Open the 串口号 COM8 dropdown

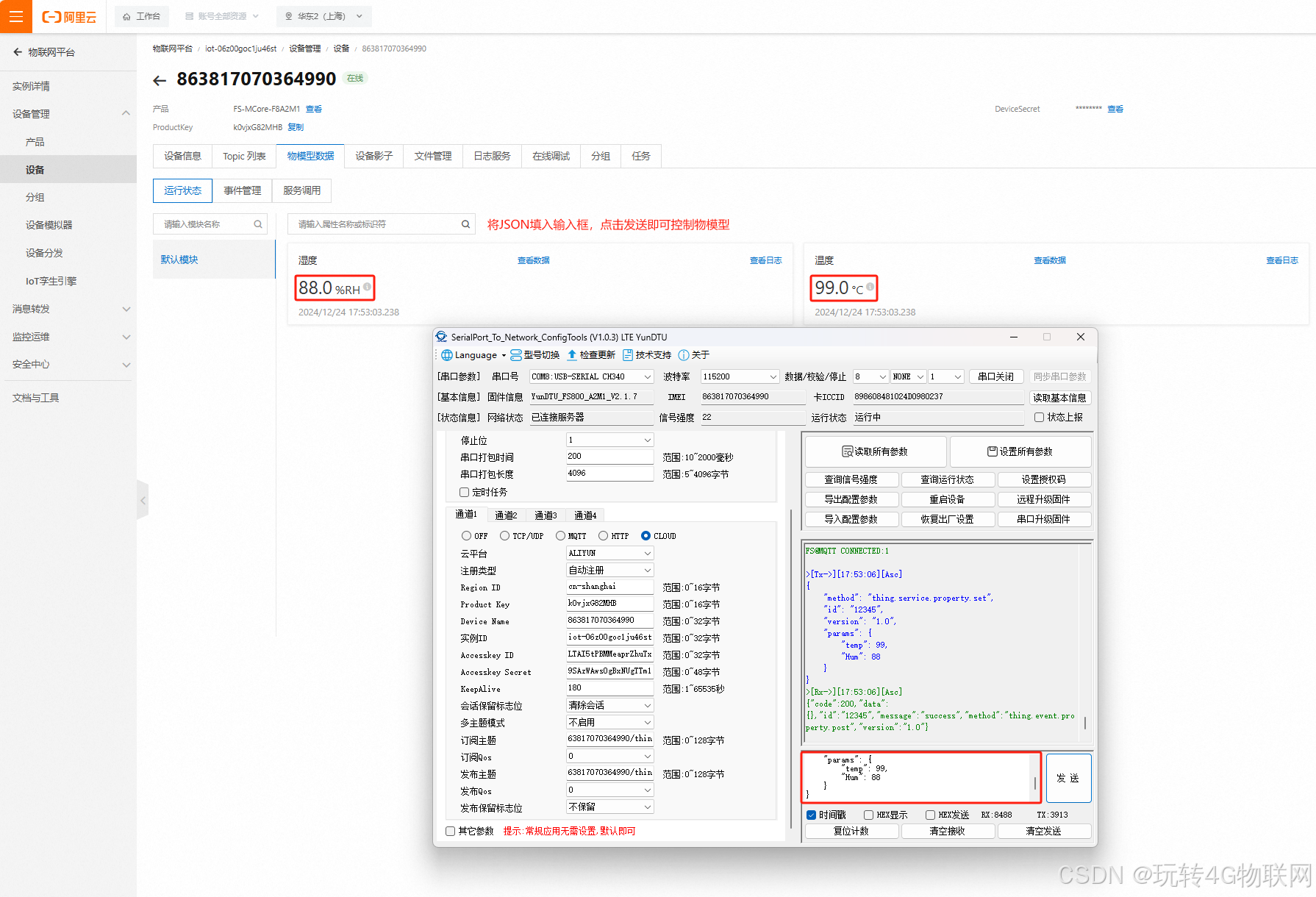coord(591,376)
